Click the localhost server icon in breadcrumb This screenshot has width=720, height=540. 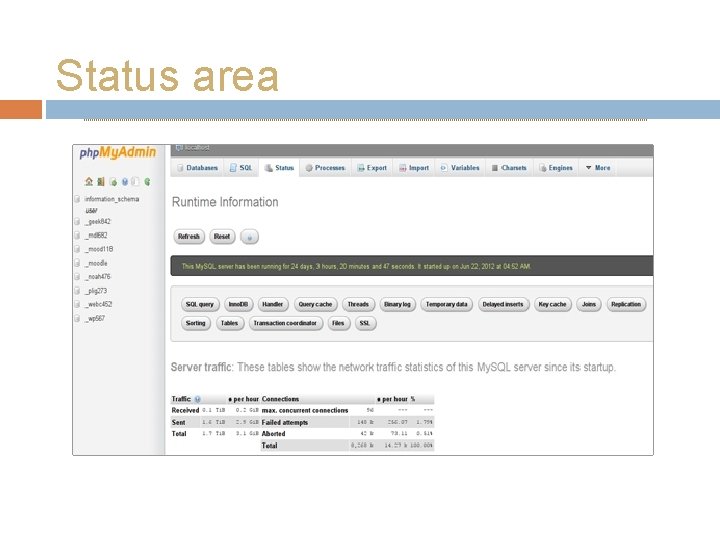coord(179,148)
